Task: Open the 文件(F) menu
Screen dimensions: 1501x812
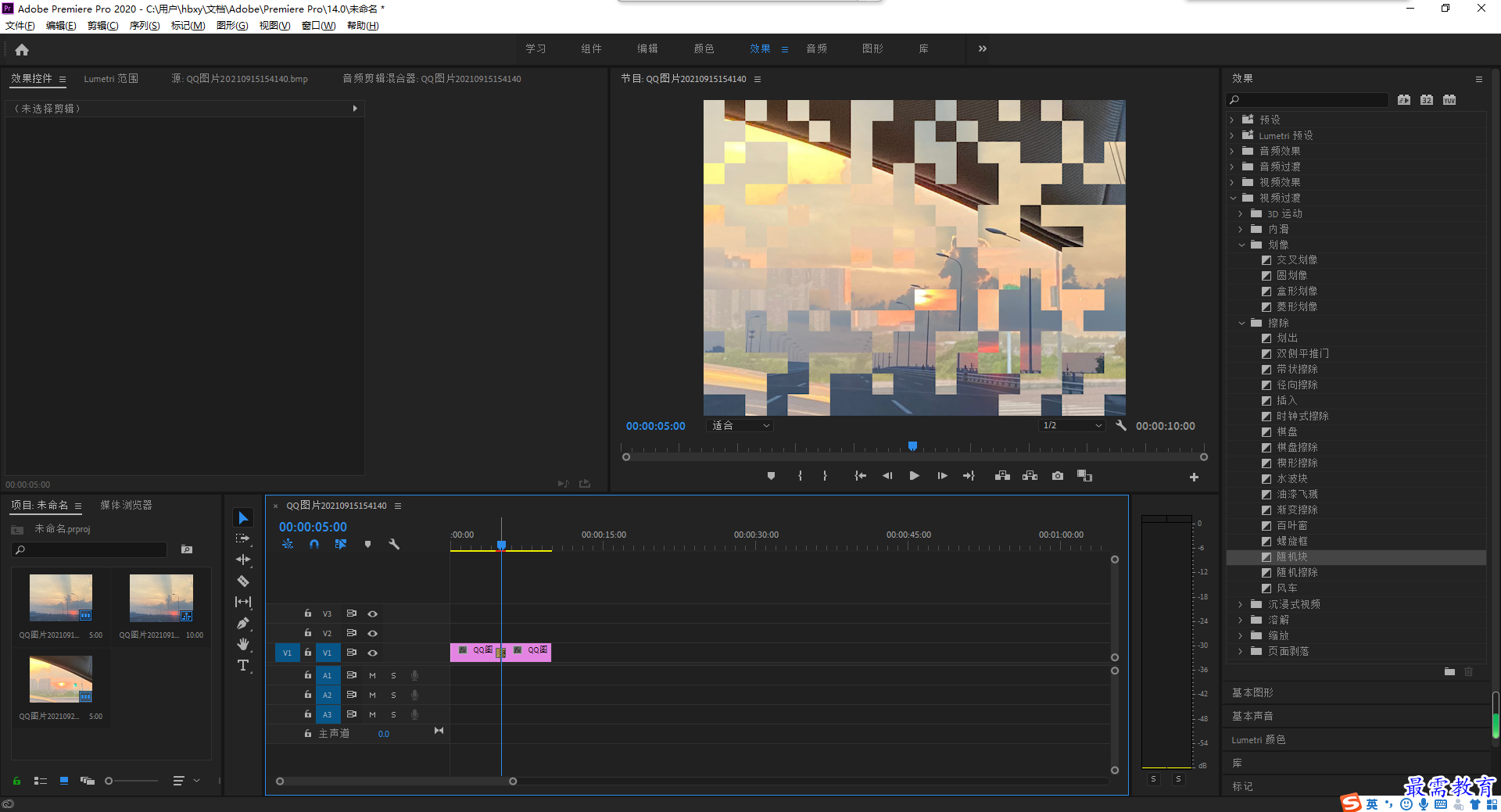Action: point(20,26)
